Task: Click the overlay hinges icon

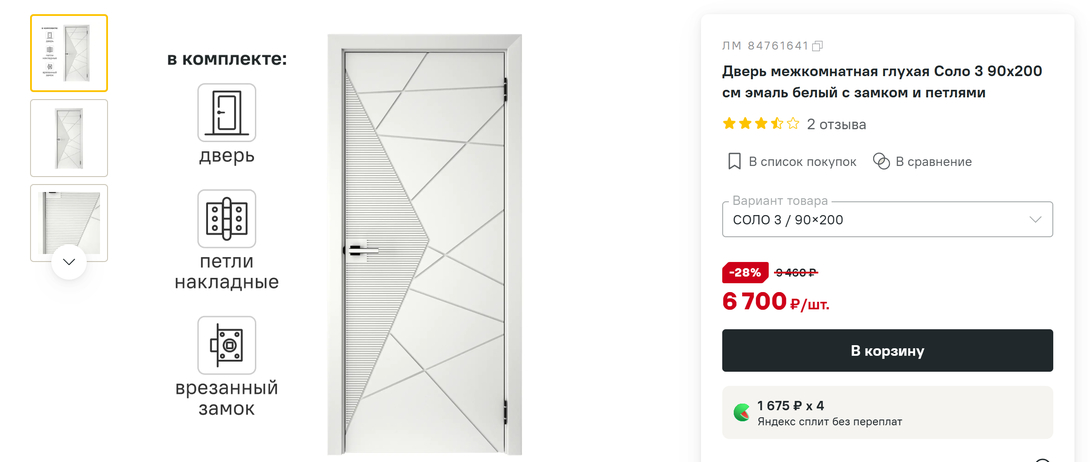Action: coord(226,219)
